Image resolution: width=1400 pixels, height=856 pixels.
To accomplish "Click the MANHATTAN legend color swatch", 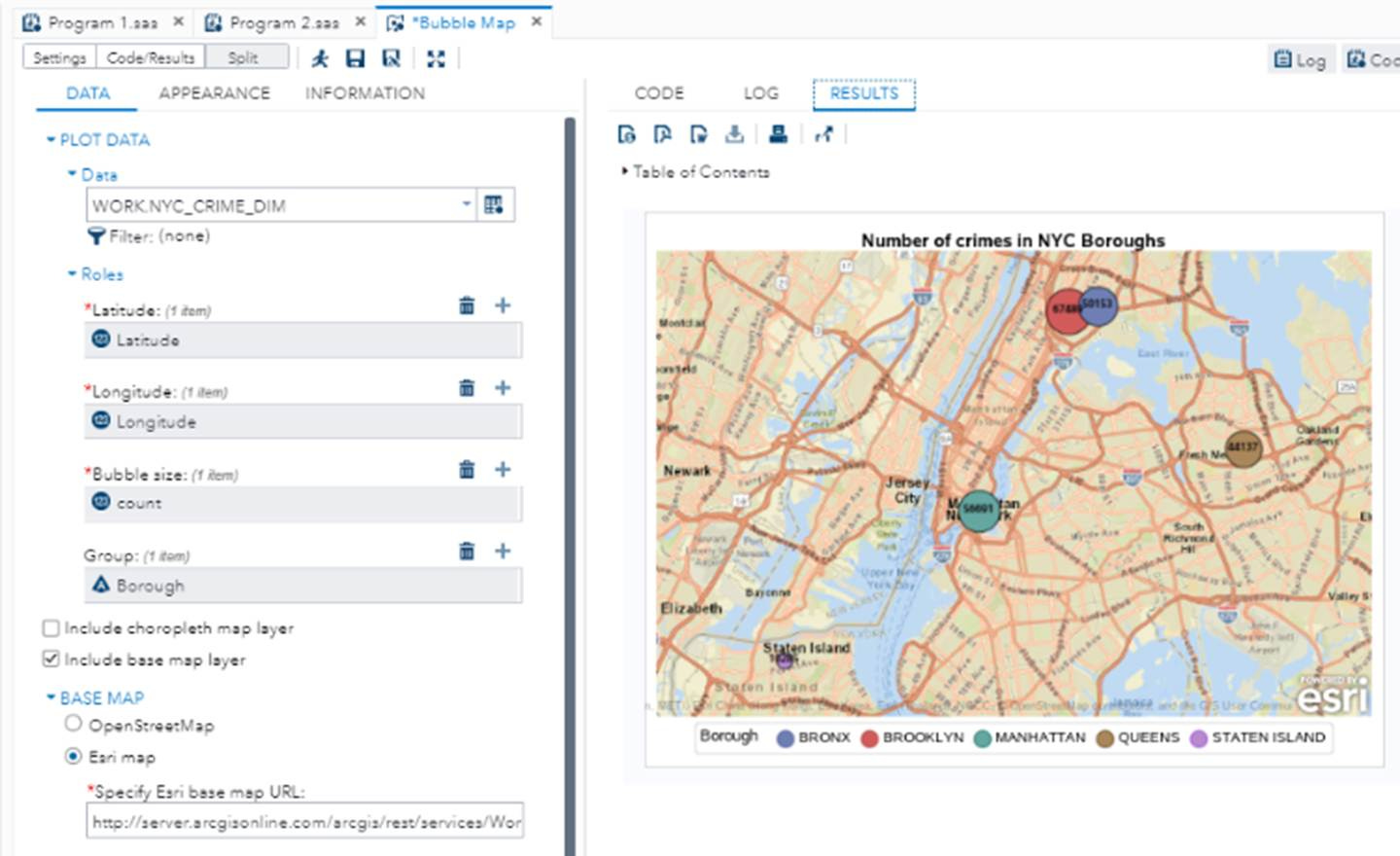I will (x=982, y=738).
